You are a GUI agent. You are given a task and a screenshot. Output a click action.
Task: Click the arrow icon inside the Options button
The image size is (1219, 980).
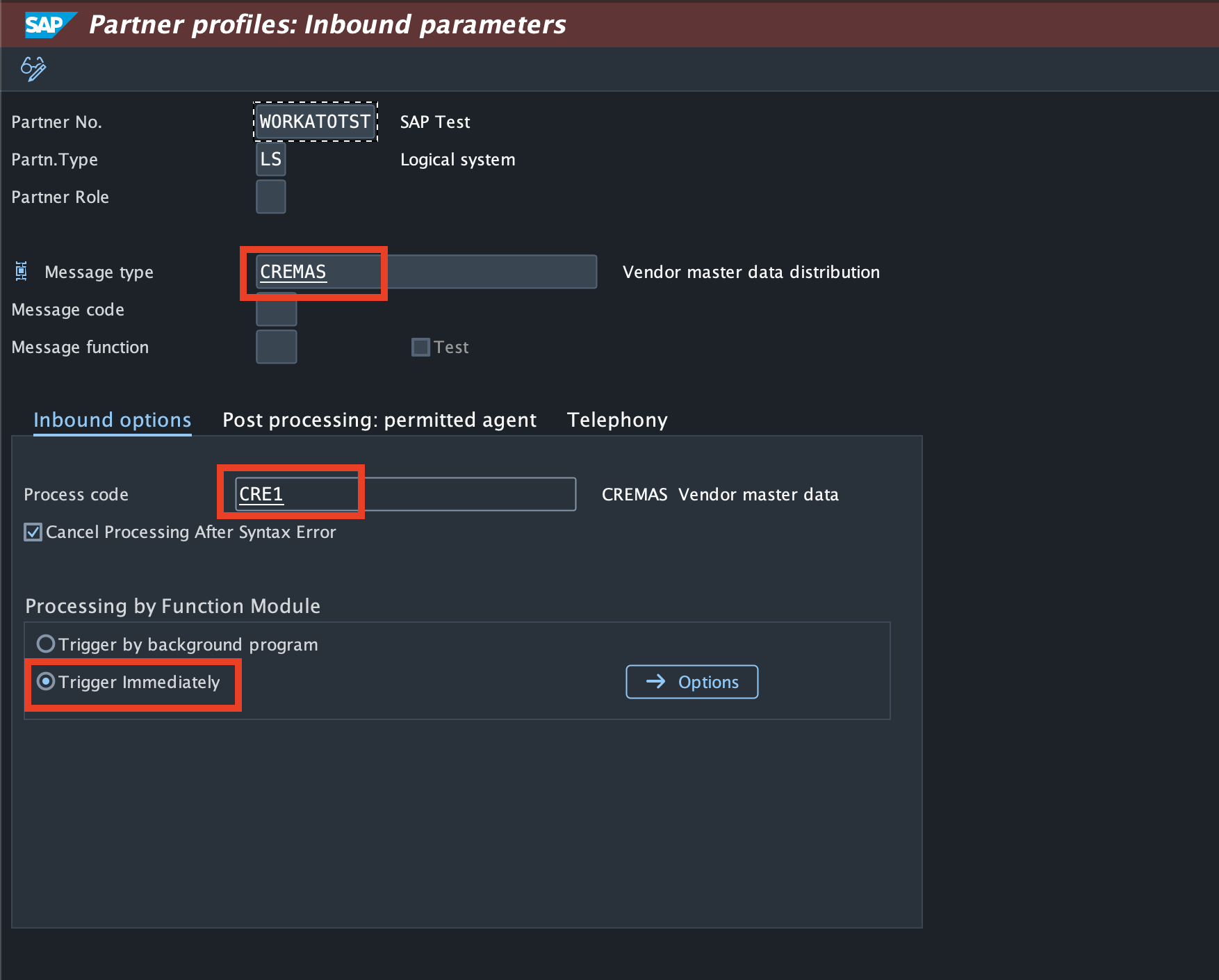point(655,682)
